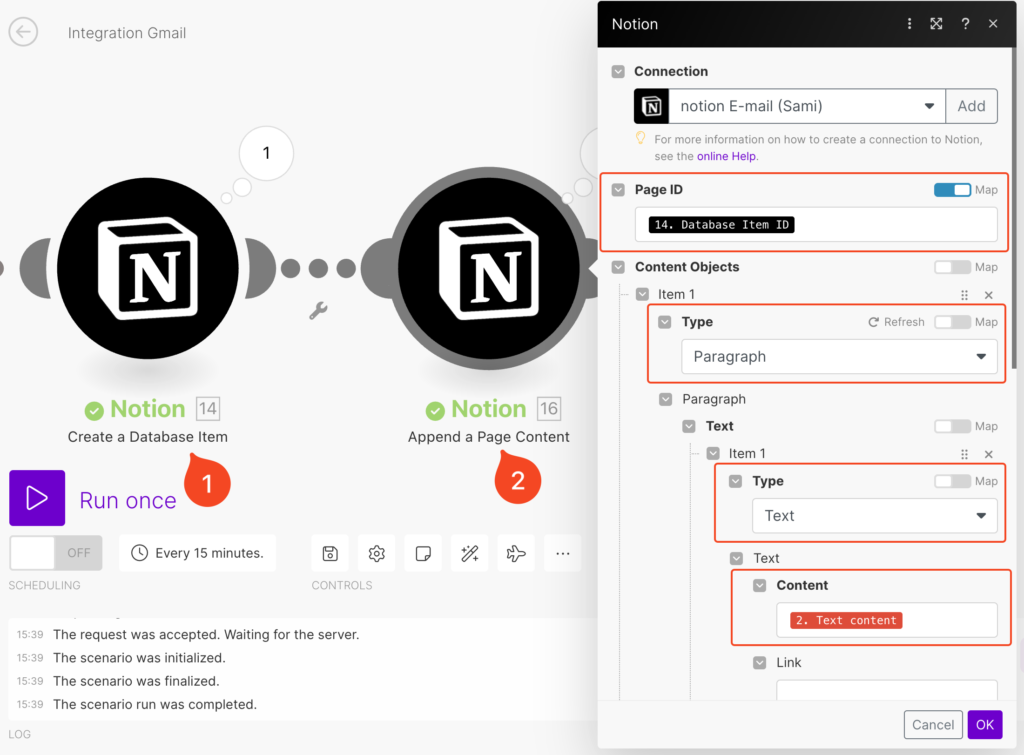Screen dimensions: 1024x755
Task: Close the Notion panel
Action: click(993, 24)
